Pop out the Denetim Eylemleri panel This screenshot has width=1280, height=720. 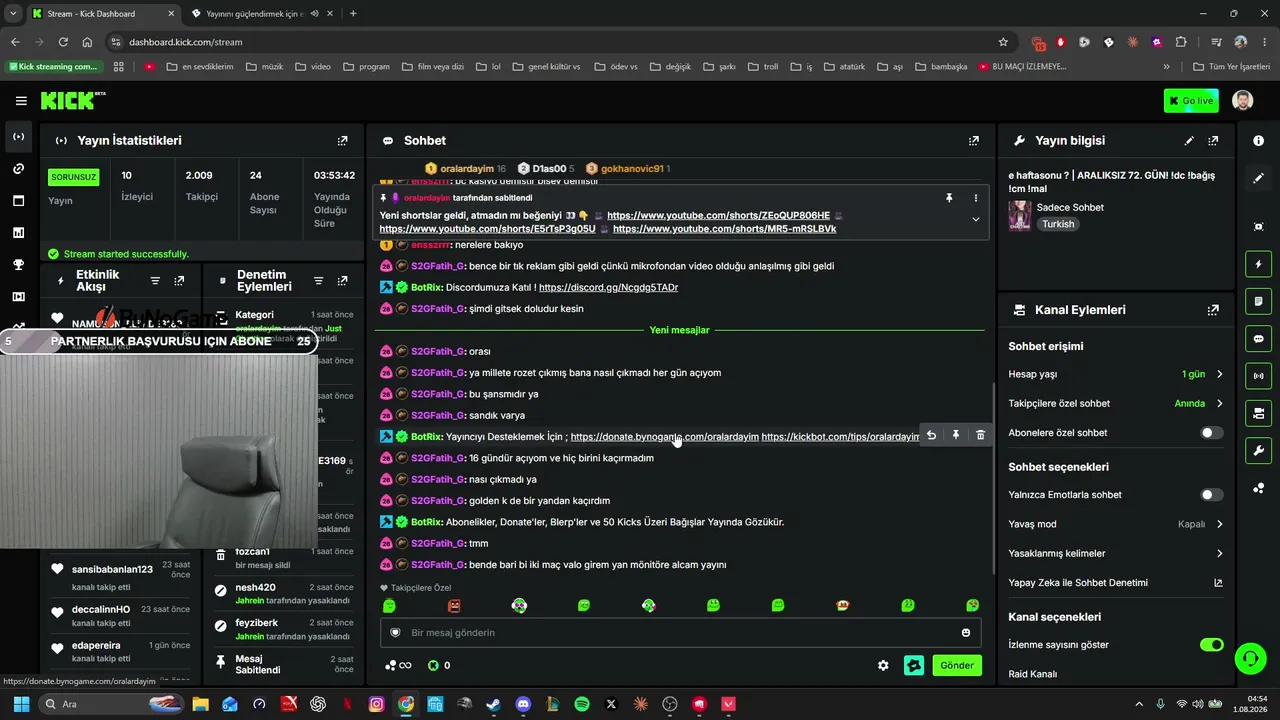point(343,281)
